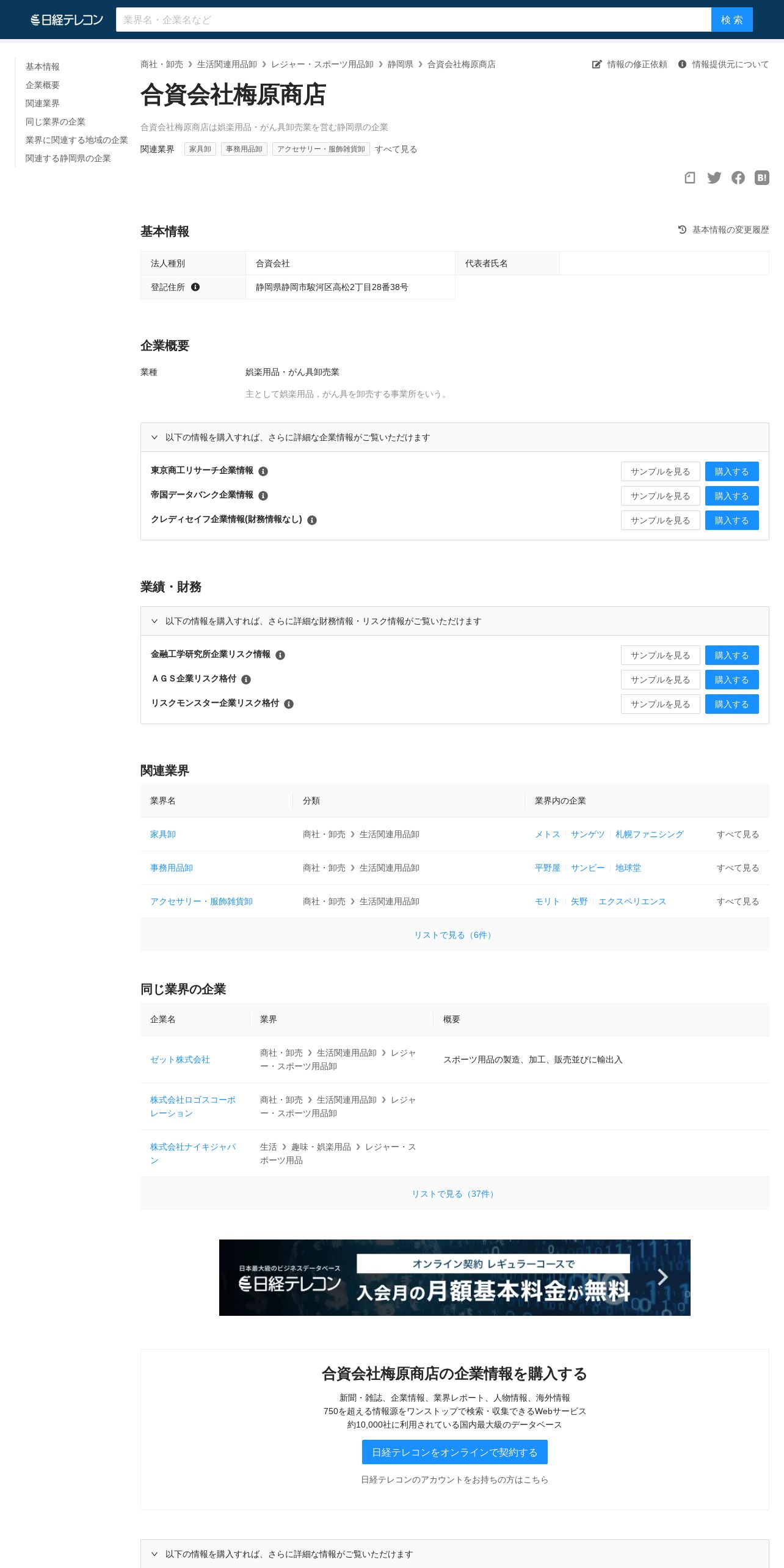
Task: Share this page on Twitter
Action: click(714, 178)
